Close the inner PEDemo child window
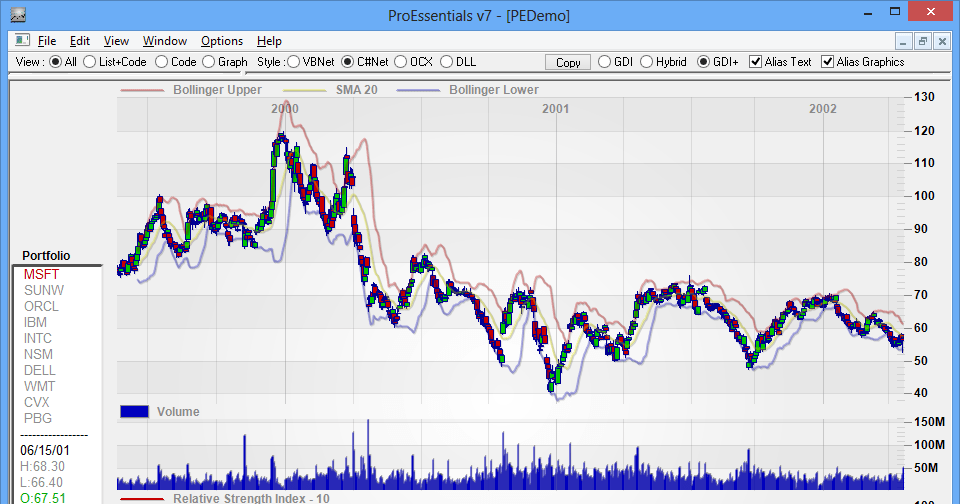 [941, 41]
